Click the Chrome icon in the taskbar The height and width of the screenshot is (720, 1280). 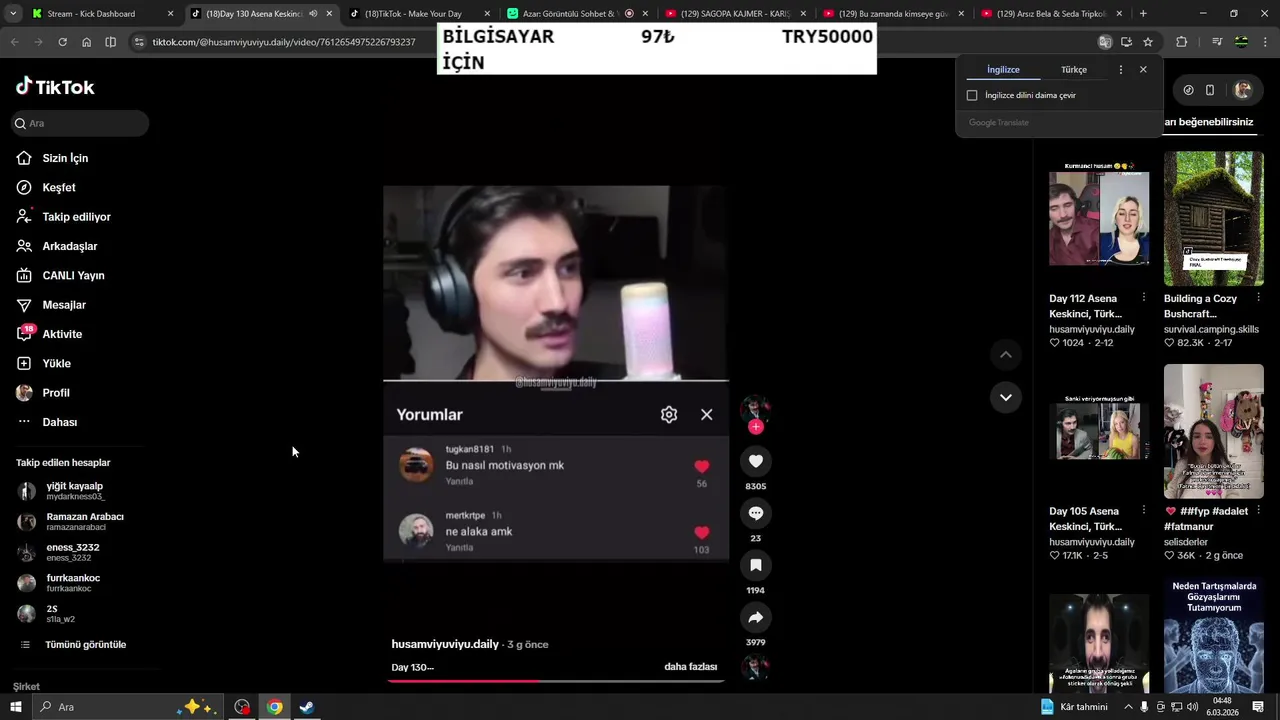tap(274, 707)
